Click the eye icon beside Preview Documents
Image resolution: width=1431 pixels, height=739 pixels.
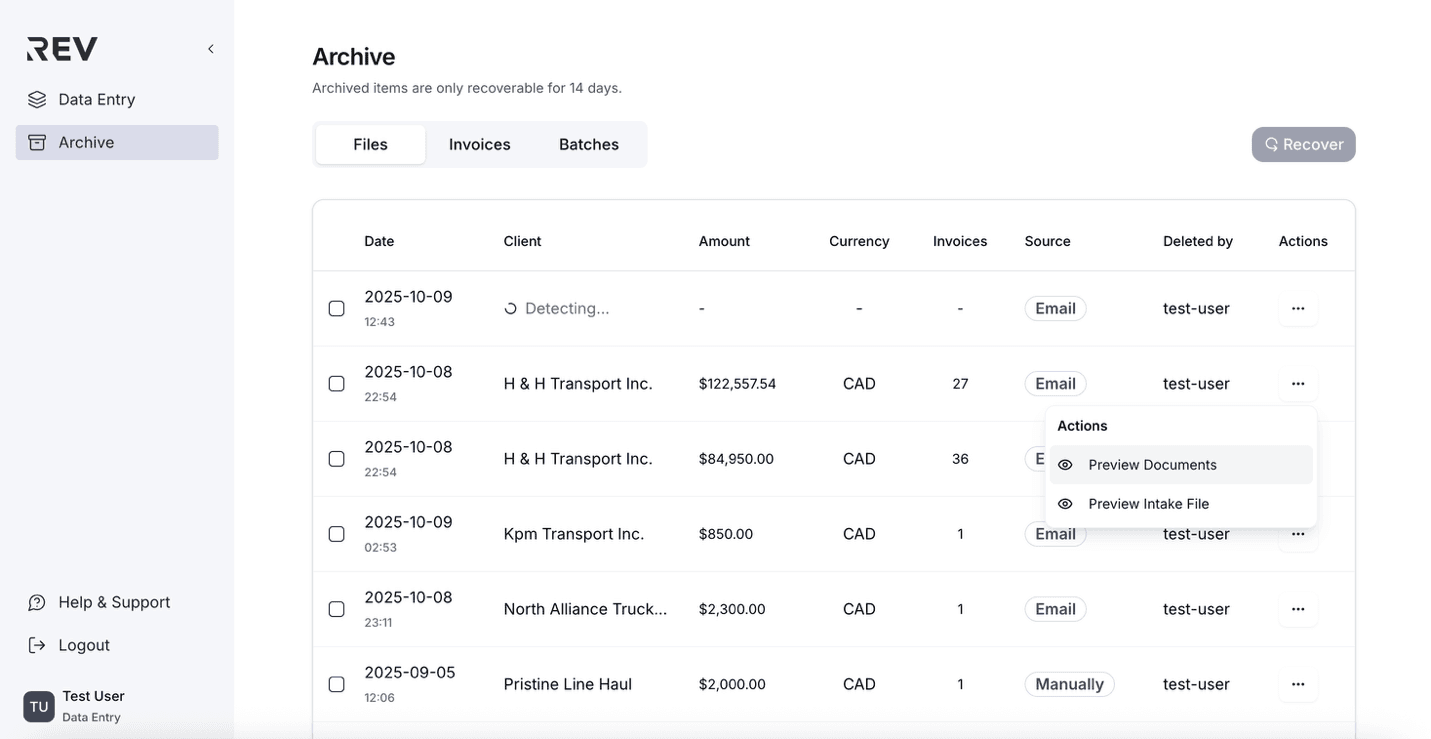point(1064,464)
